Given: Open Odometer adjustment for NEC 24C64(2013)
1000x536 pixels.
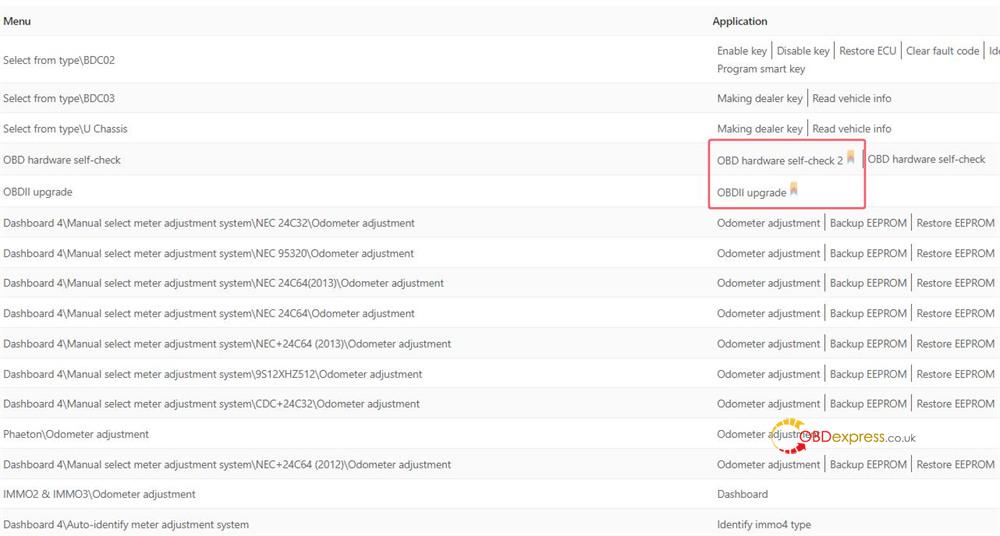Looking at the screenshot, I should pos(768,283).
